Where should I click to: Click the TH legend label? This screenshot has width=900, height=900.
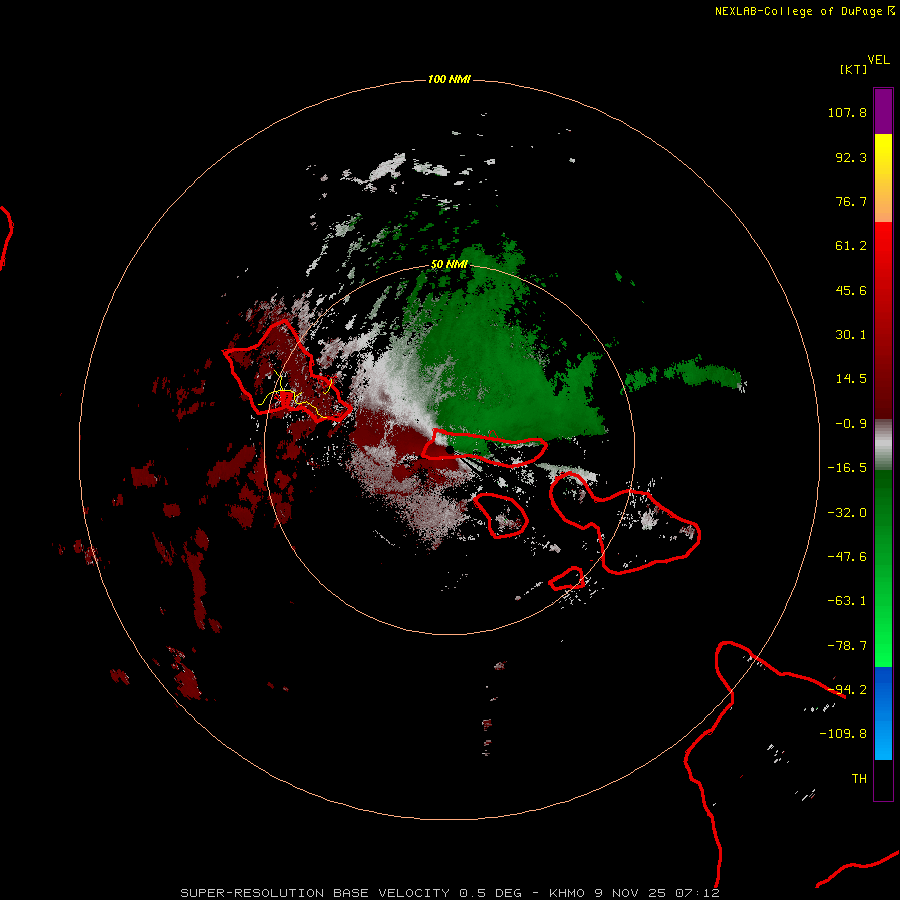pyautogui.click(x=859, y=779)
